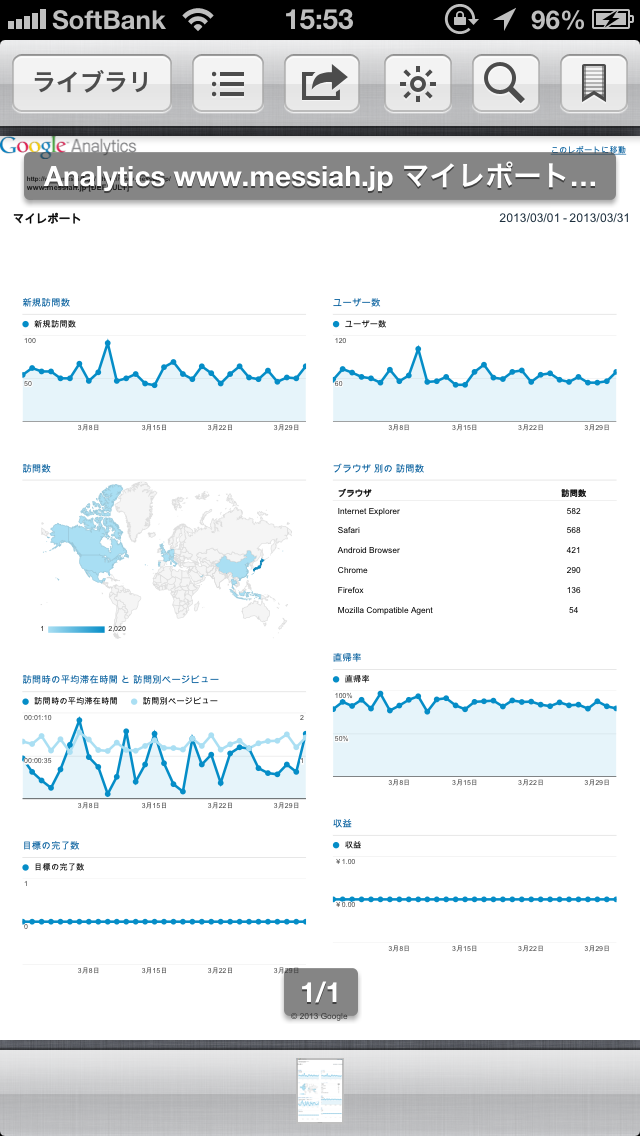Select the page thumbnail in the bottom strip
640x1136 pixels.
tap(320, 1090)
